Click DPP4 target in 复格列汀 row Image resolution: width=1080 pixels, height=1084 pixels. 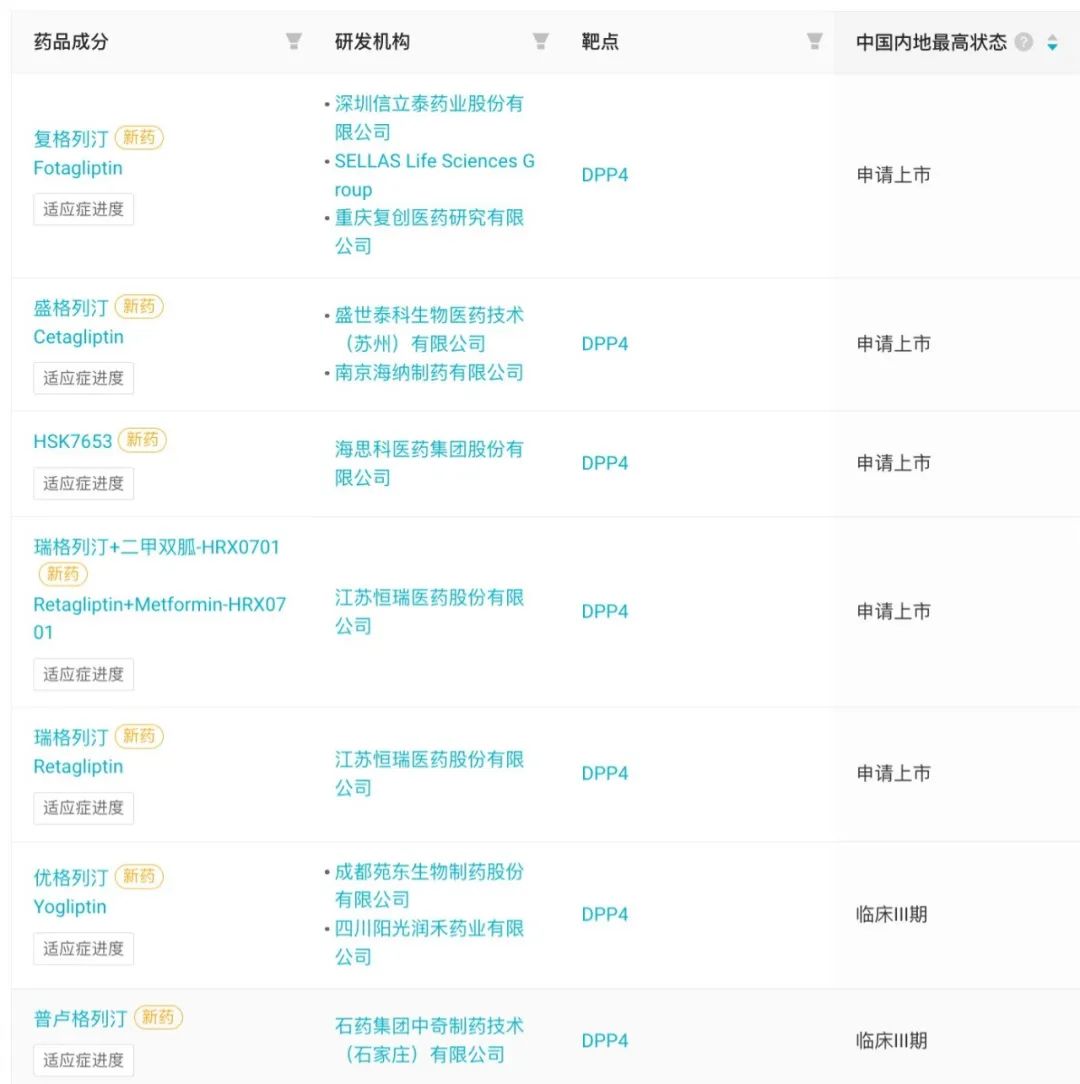pos(604,175)
